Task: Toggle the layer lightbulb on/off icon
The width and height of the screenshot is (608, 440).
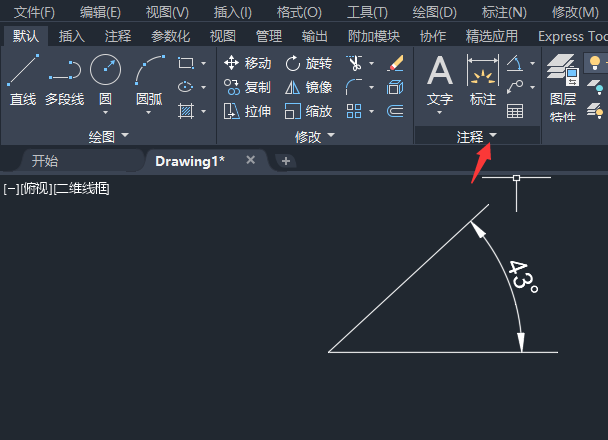Action: click(x=595, y=62)
